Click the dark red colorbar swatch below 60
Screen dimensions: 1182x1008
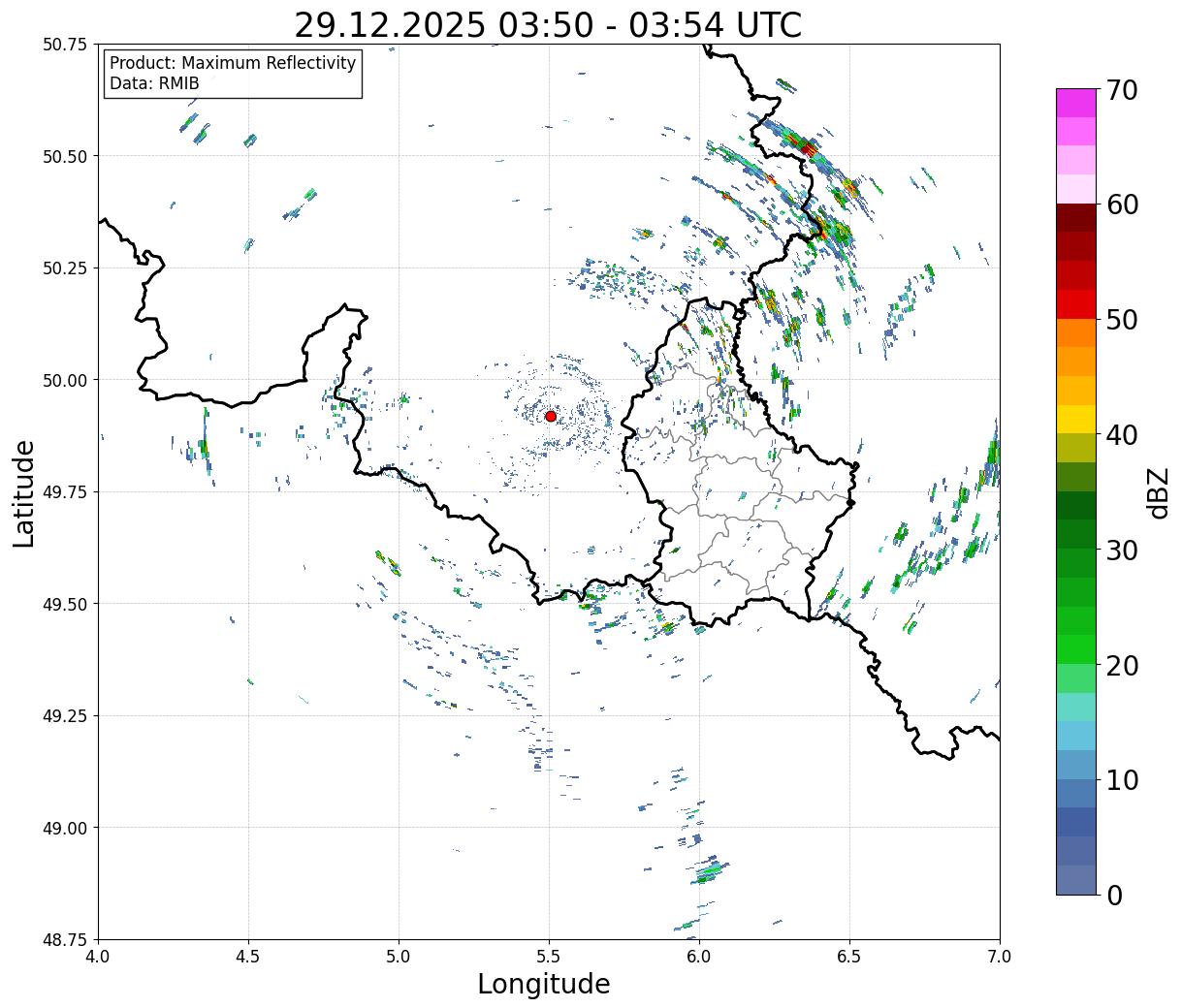(1076, 218)
